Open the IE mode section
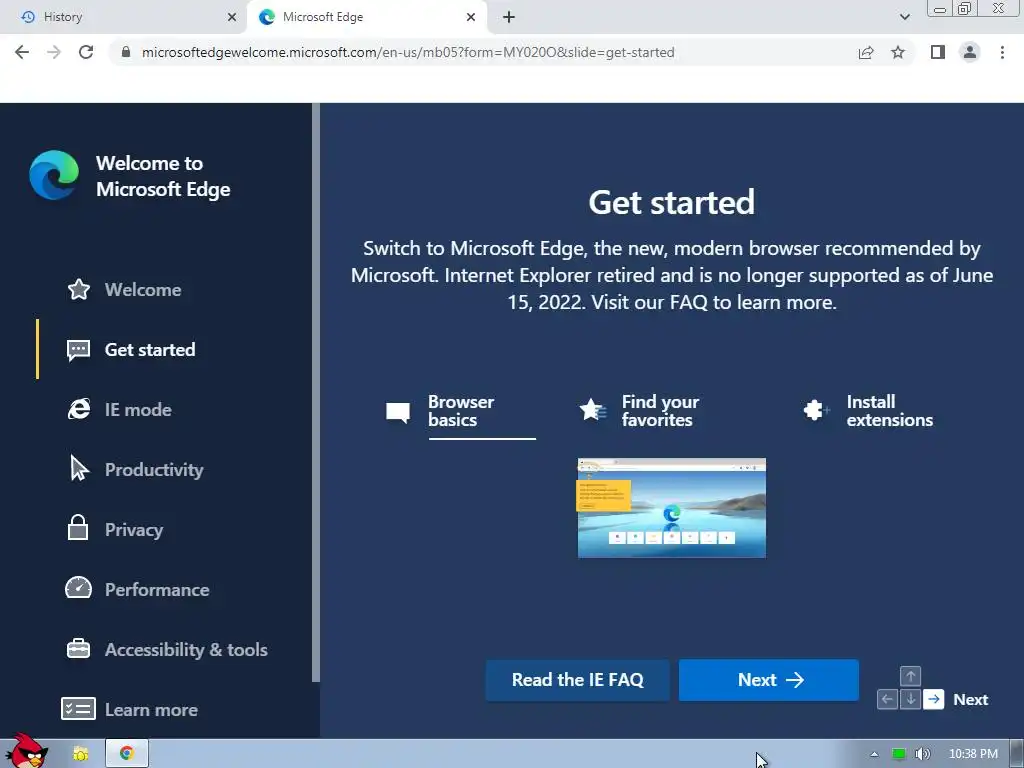1024x768 pixels. (138, 409)
